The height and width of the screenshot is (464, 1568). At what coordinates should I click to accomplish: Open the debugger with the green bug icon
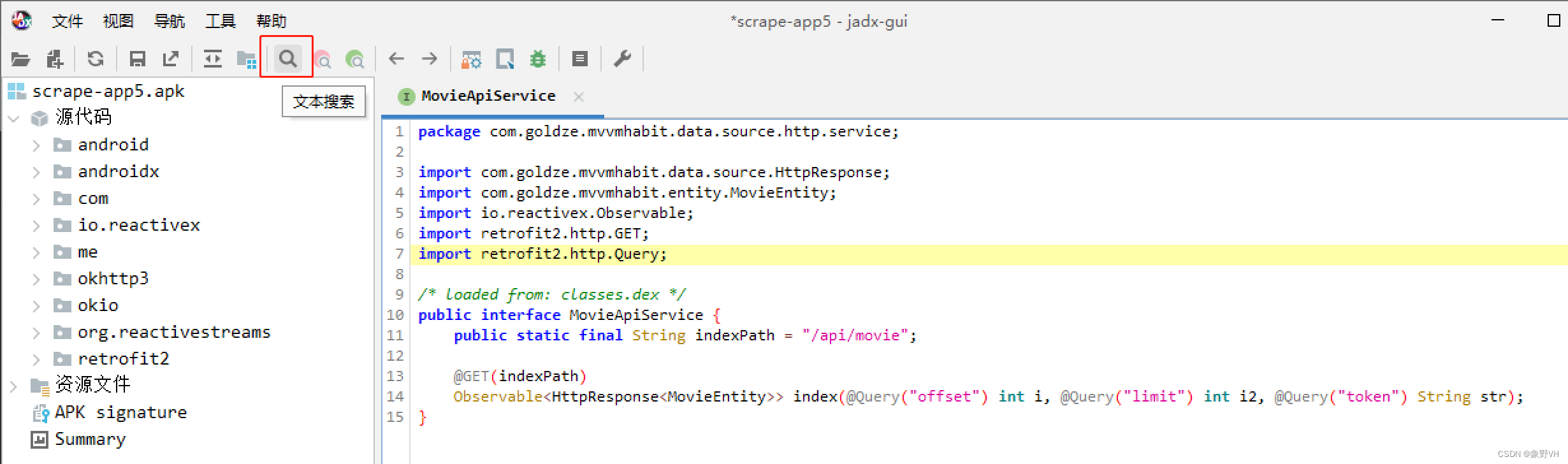539,59
